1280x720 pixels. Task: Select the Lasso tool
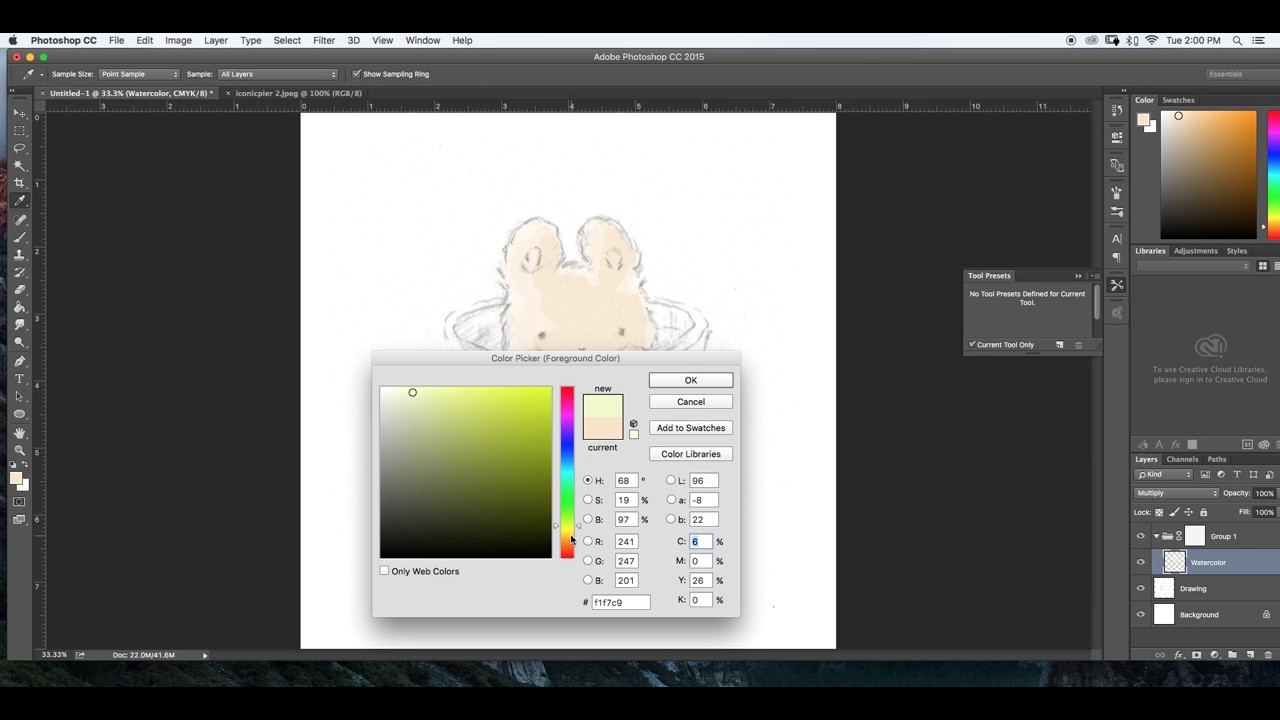coord(19,148)
